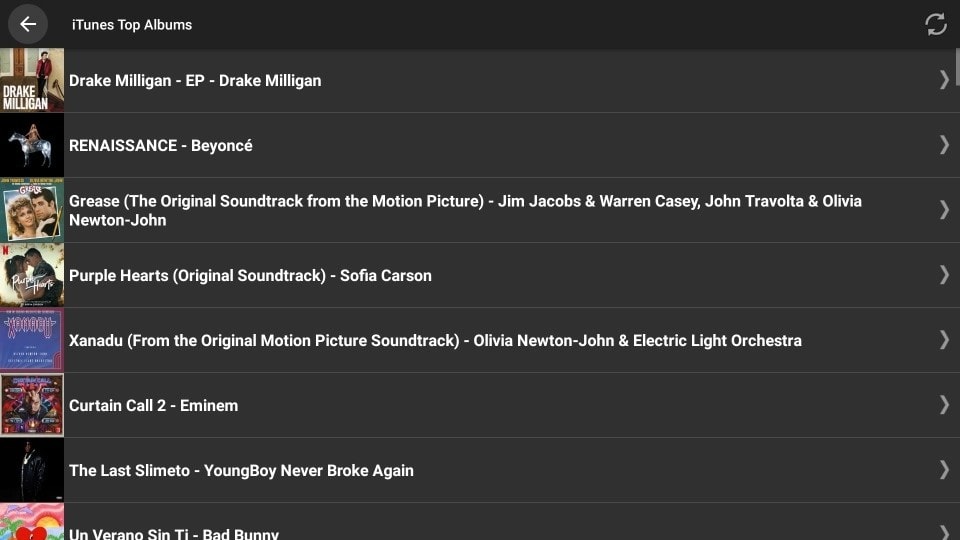Tap the RENAISSANCE album art
This screenshot has height=540, width=960.
(32, 145)
